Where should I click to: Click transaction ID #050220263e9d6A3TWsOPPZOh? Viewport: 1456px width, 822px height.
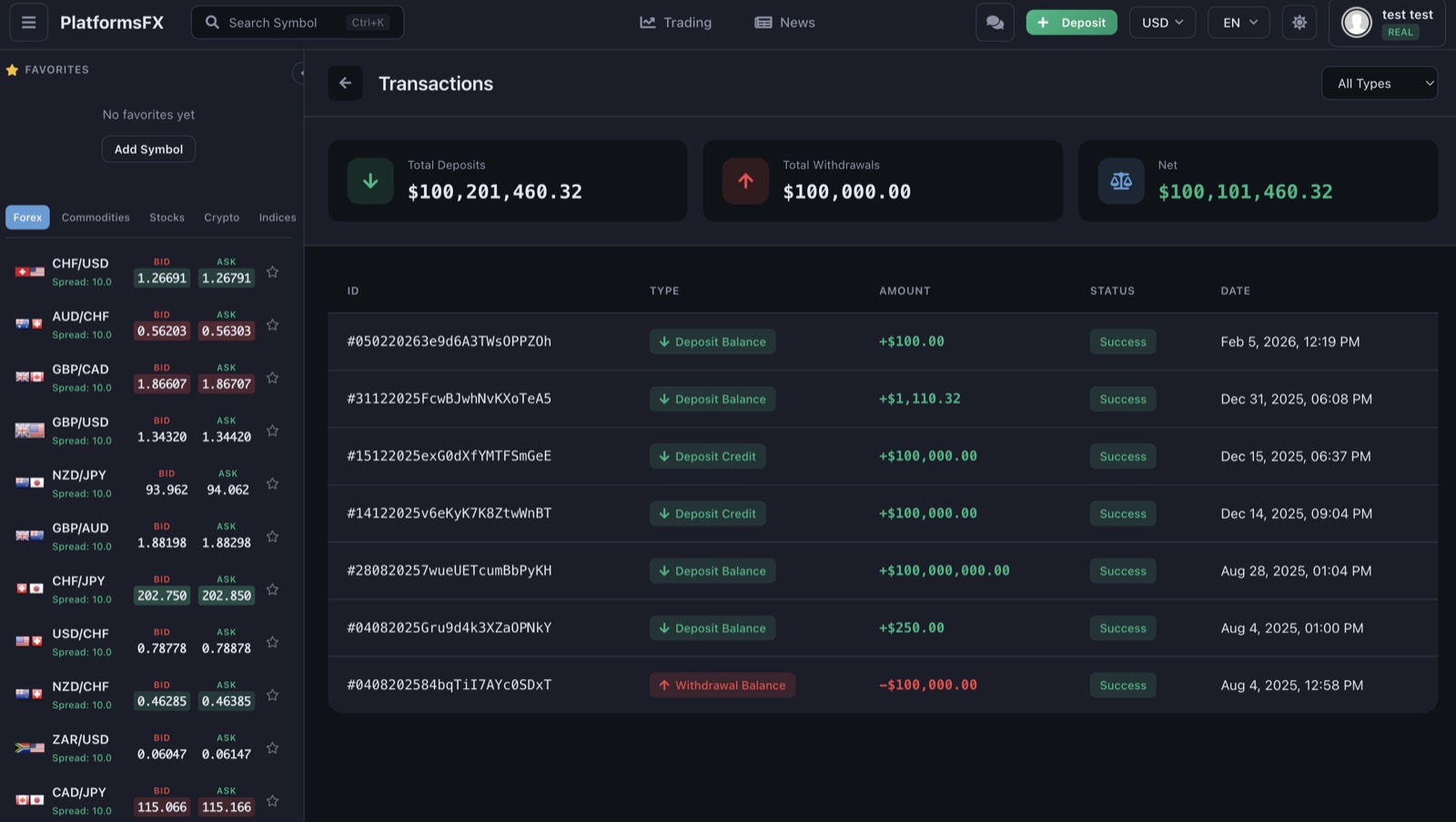tap(449, 341)
